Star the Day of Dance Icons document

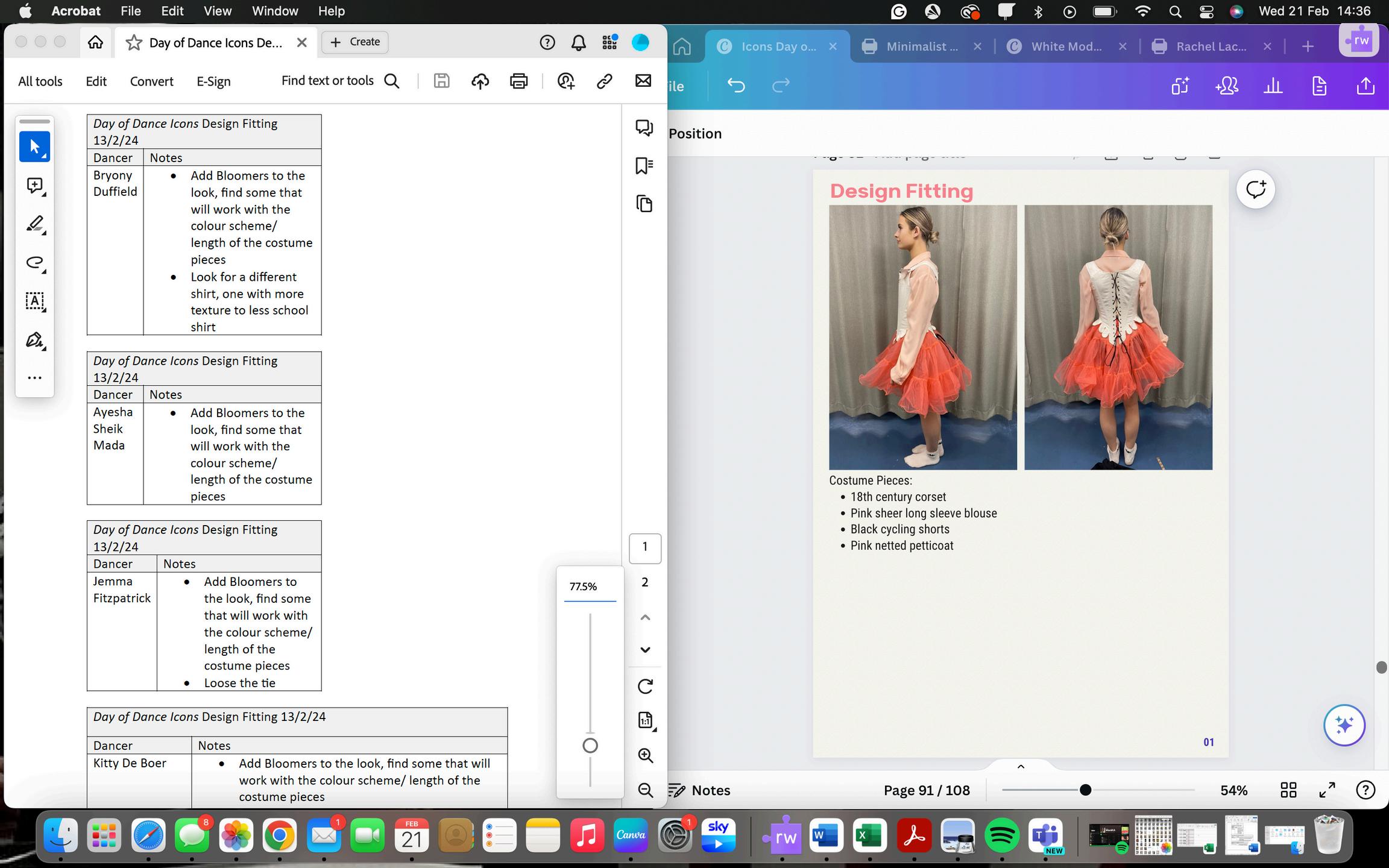coord(134,43)
